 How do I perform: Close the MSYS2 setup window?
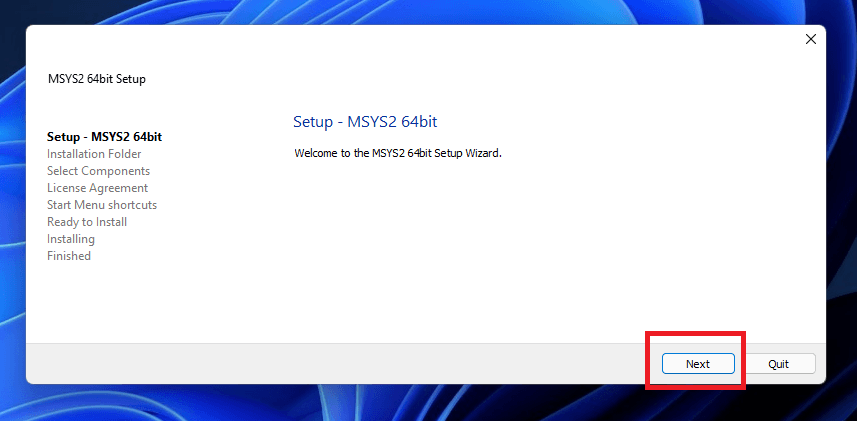pyautogui.click(x=811, y=39)
